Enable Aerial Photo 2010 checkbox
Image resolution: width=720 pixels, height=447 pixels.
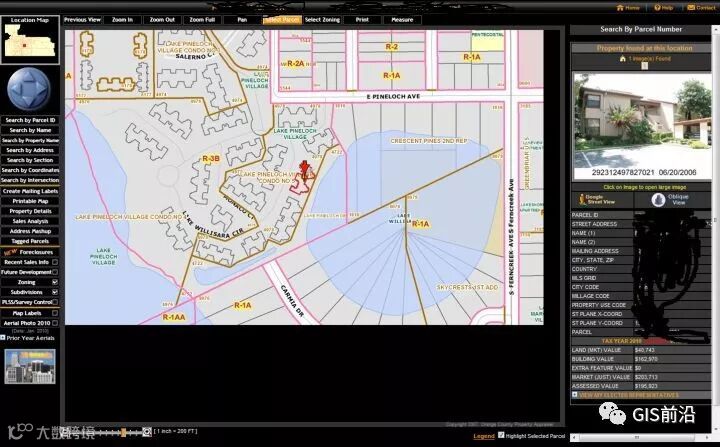55,323
